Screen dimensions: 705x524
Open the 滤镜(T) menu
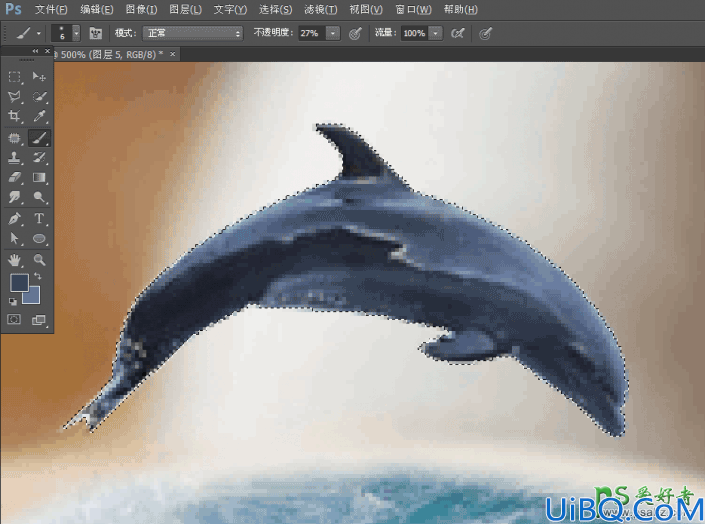(x=321, y=9)
